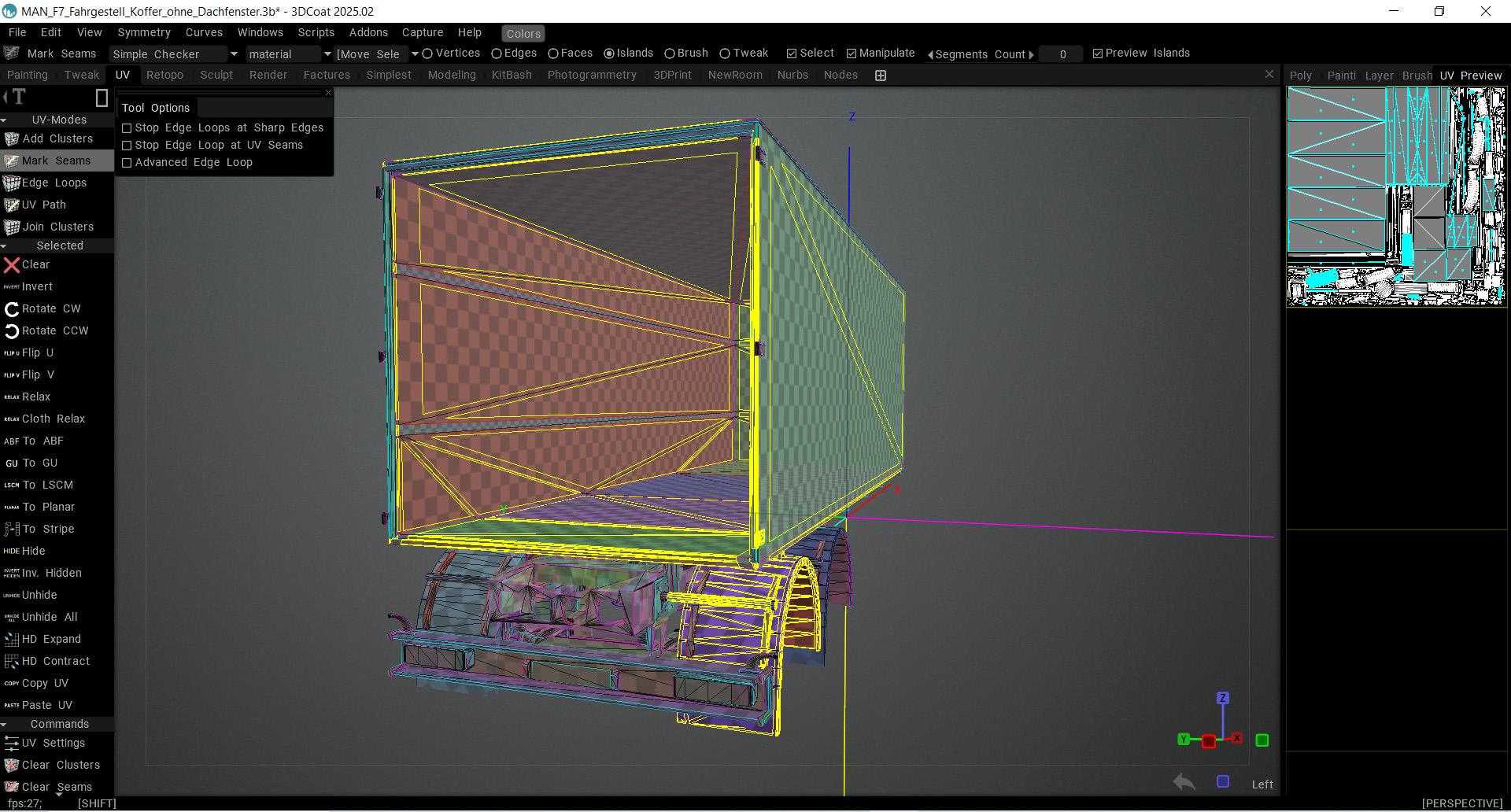
Task: Activate the Edge Loops tool icon
Action: coord(12,183)
